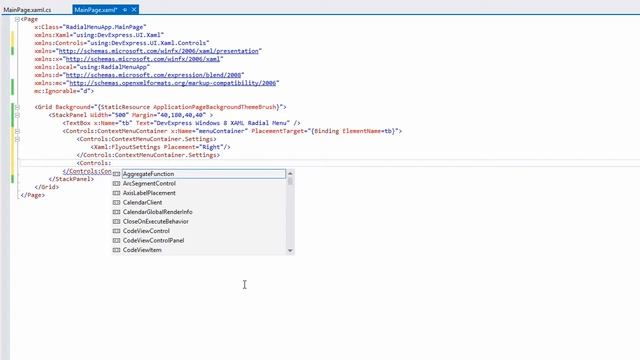This screenshot has width=640, height=360.
Task: Click the icon beside AxisLabelPlacement
Action: pyautogui.click(x=116, y=193)
